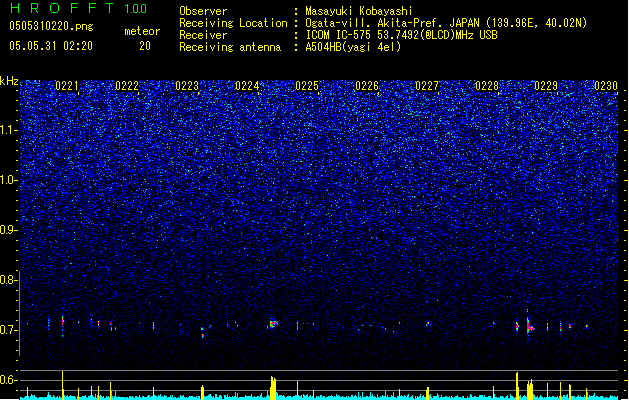Click the 0.7 frequency axis label
The width and height of the screenshot is (629, 400).
point(9,330)
